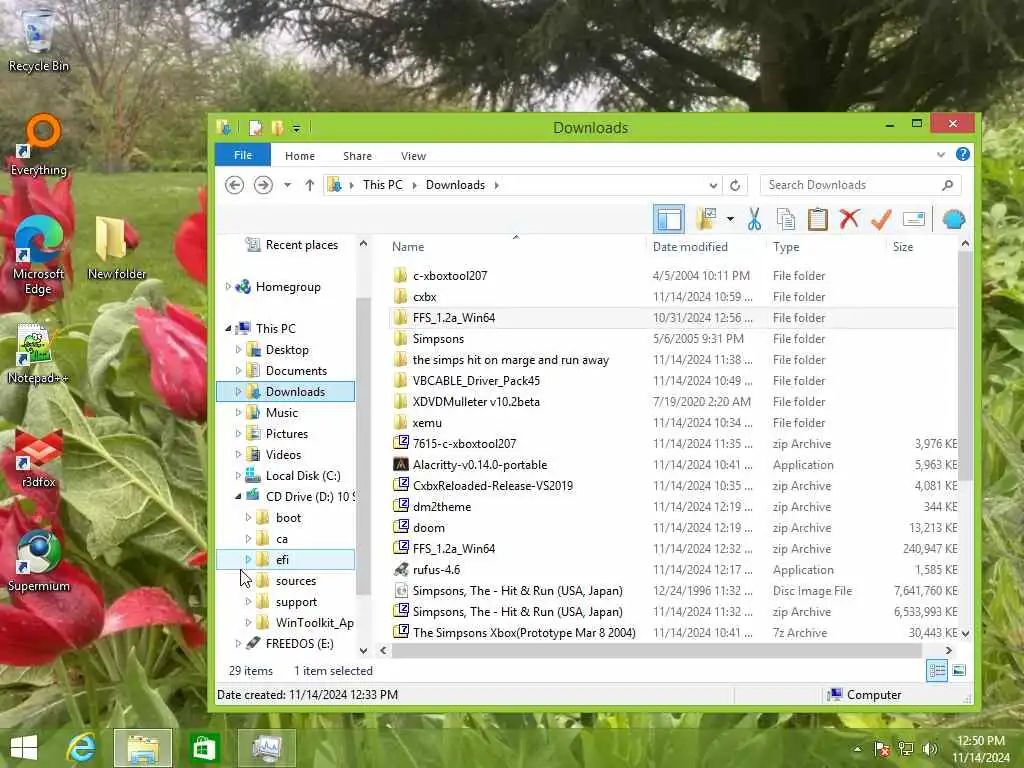This screenshot has height=768, width=1024.
Task: Open the Help question mark icon
Action: (x=963, y=154)
